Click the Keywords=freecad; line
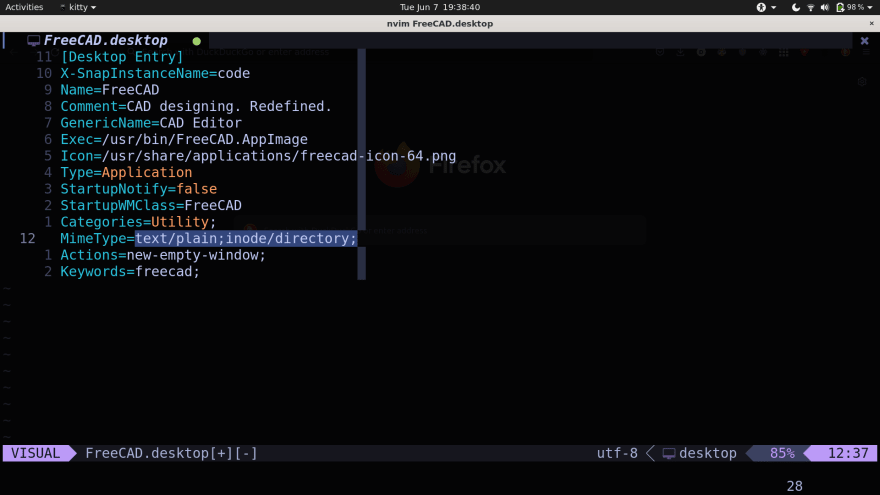The width and height of the screenshot is (880, 495). click(130, 272)
